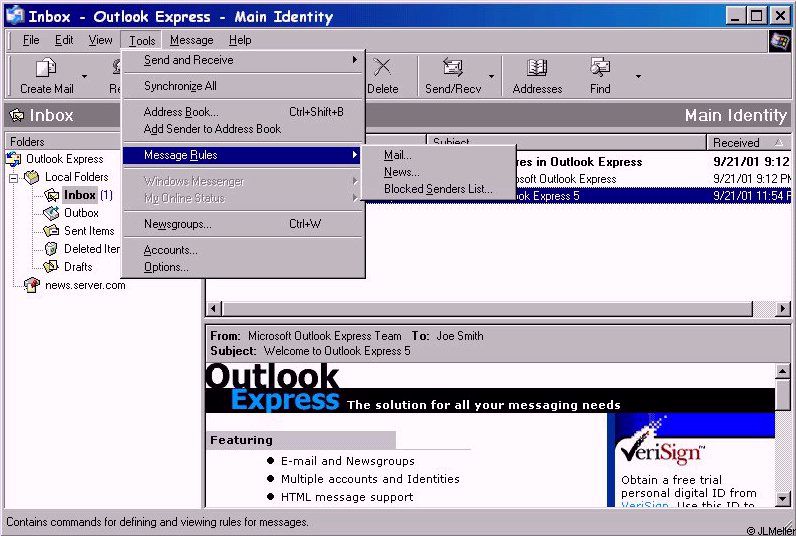796x536 pixels.
Task: Select the Inbox folder in tree
Action: (x=80, y=195)
